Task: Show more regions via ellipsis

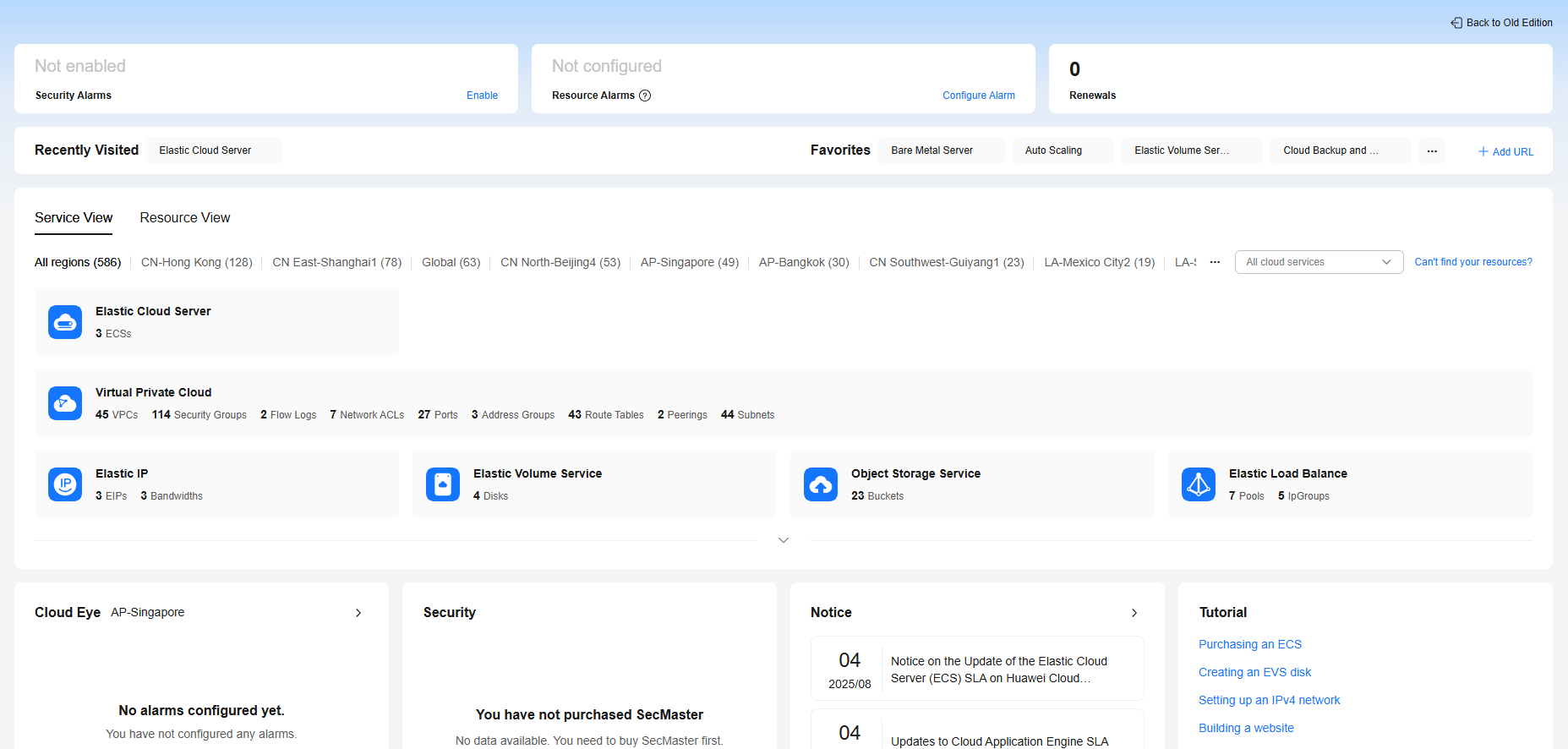Action: click(x=1215, y=262)
